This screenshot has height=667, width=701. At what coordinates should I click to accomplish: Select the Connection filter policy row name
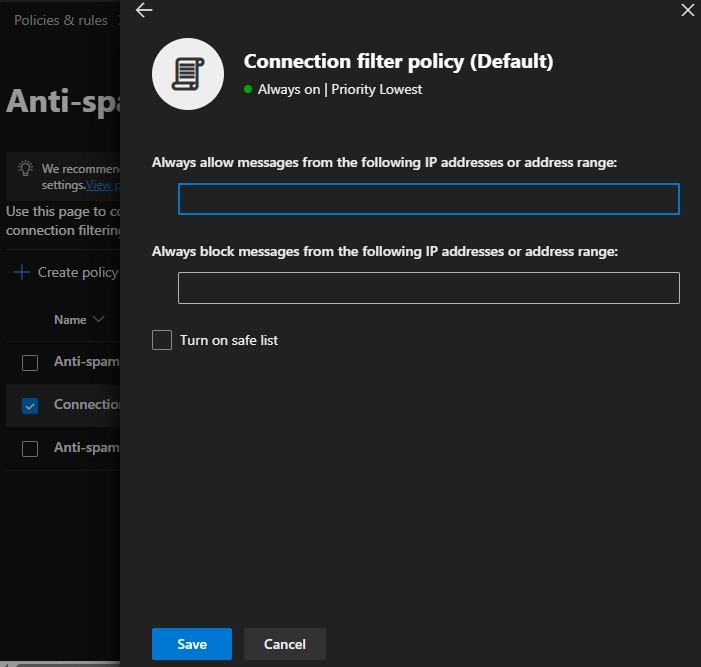pos(87,404)
